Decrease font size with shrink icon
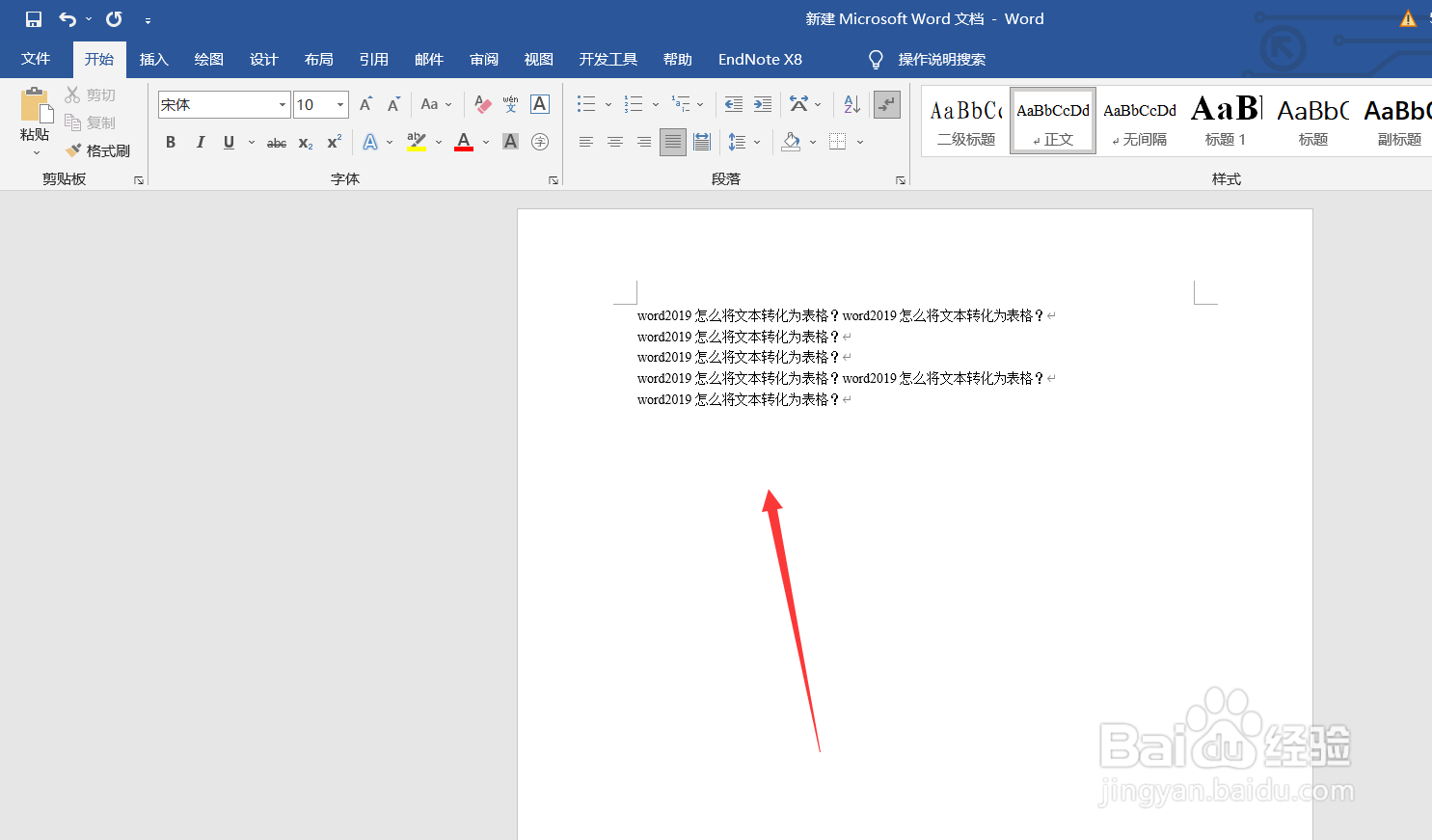Image resolution: width=1432 pixels, height=840 pixels. click(393, 104)
